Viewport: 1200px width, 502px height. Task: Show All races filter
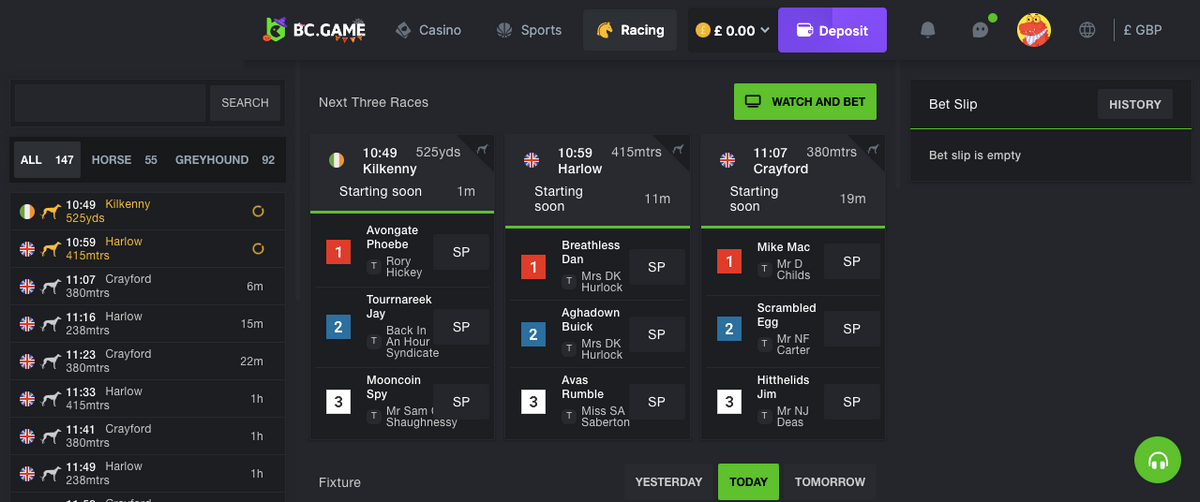tap(47, 160)
